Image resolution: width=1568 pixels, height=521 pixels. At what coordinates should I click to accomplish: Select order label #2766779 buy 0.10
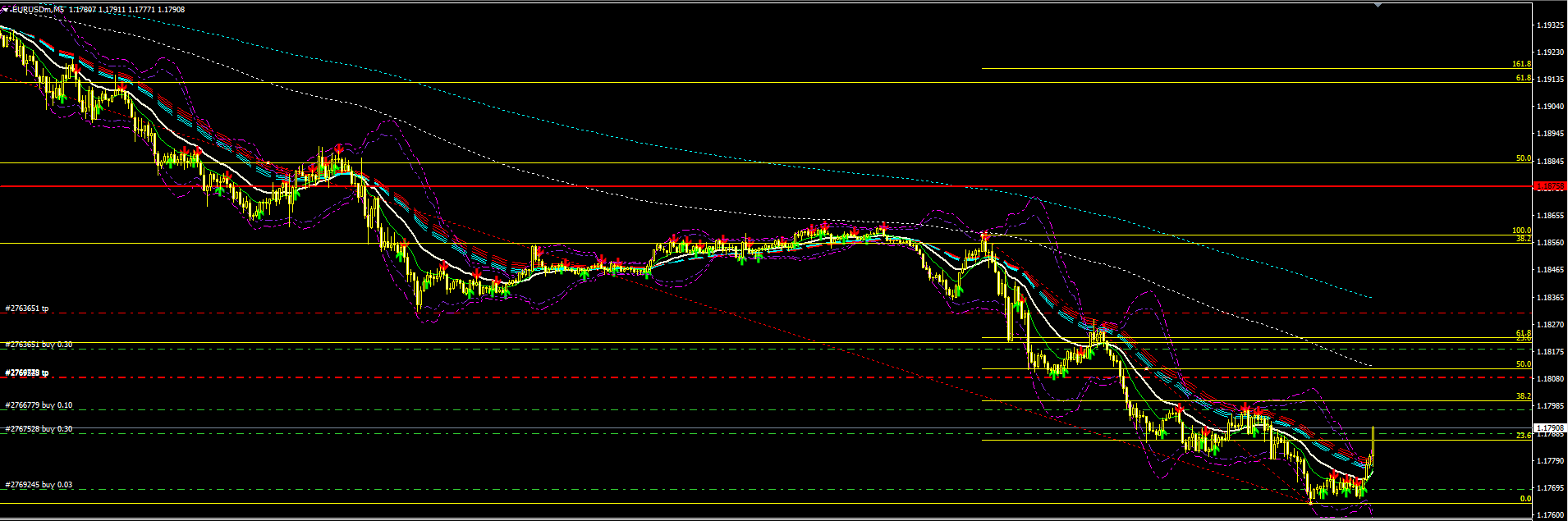click(x=39, y=405)
